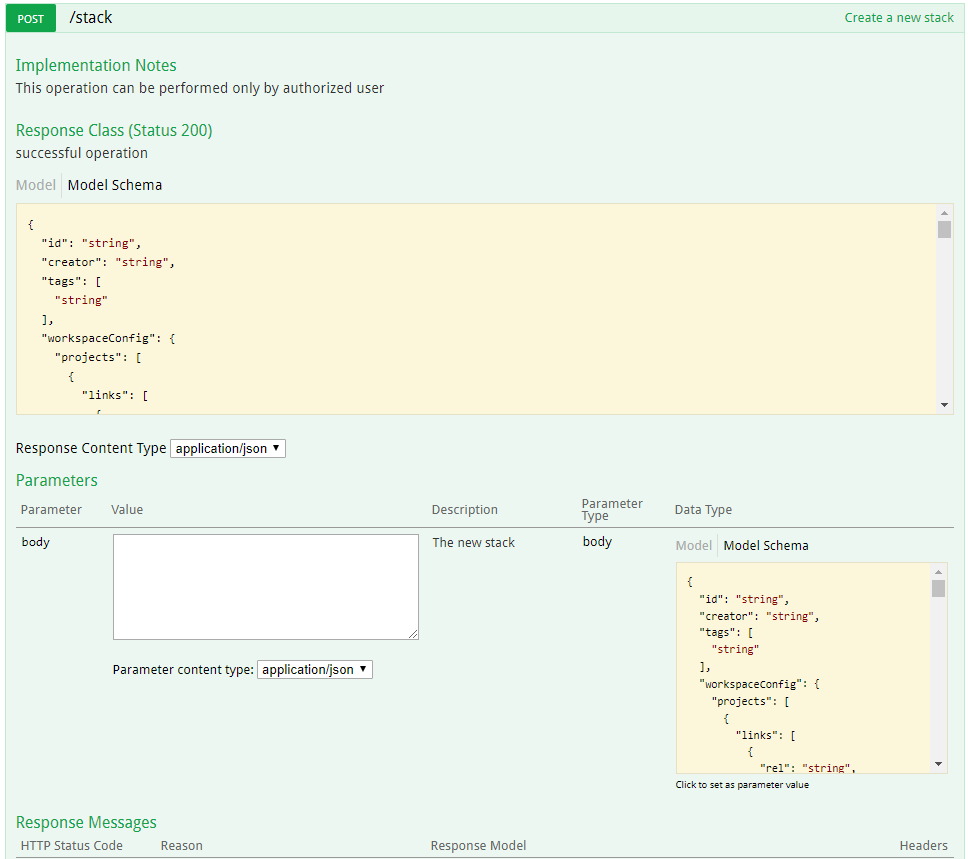
Task: Click the 'Create a new stack' link
Action: (898, 18)
